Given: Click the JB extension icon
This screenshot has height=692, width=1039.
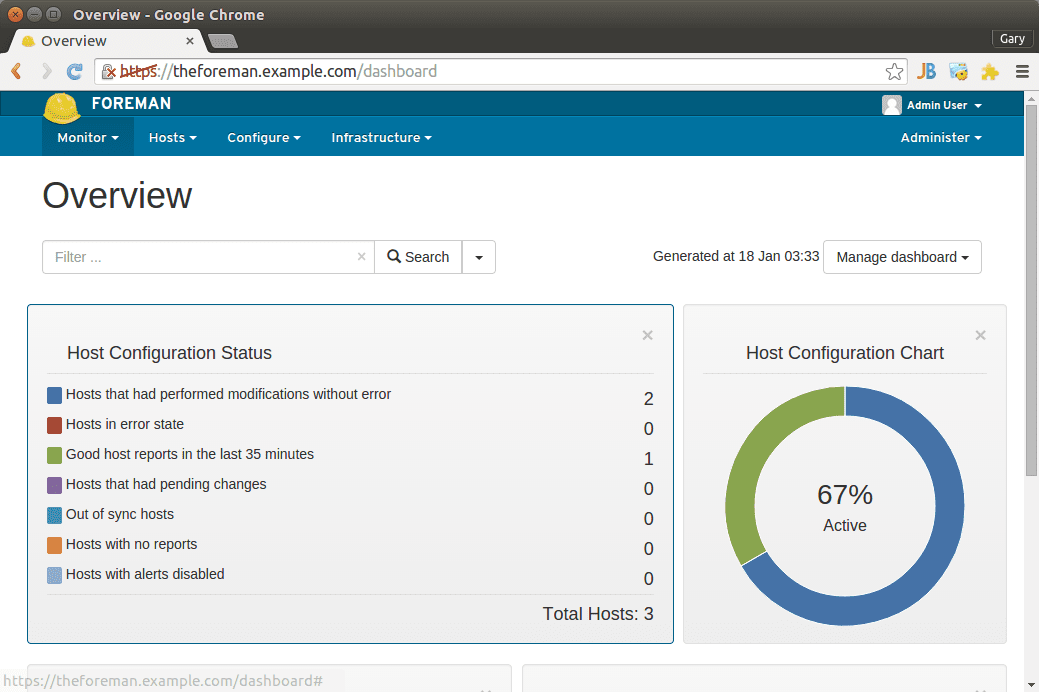Looking at the screenshot, I should [x=927, y=71].
